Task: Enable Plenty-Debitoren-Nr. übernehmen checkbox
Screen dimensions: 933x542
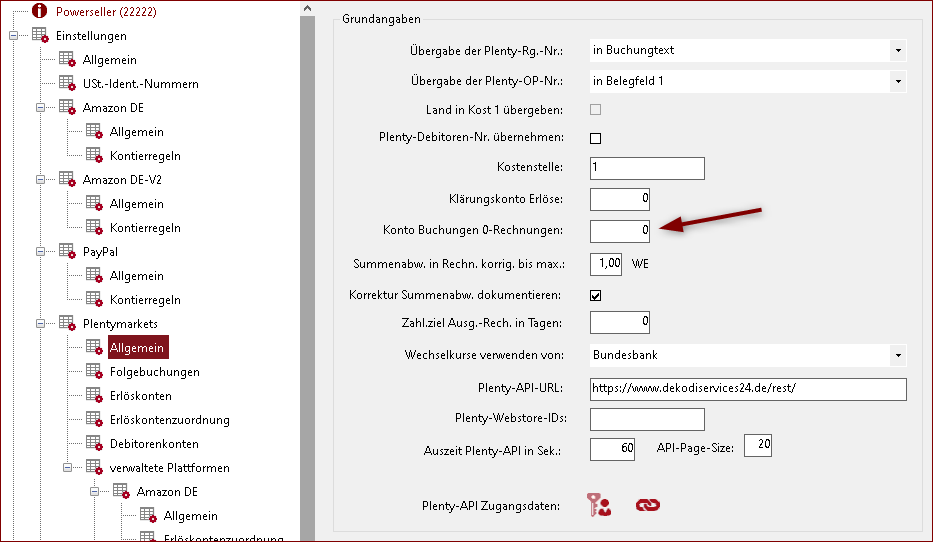Action: [x=596, y=138]
